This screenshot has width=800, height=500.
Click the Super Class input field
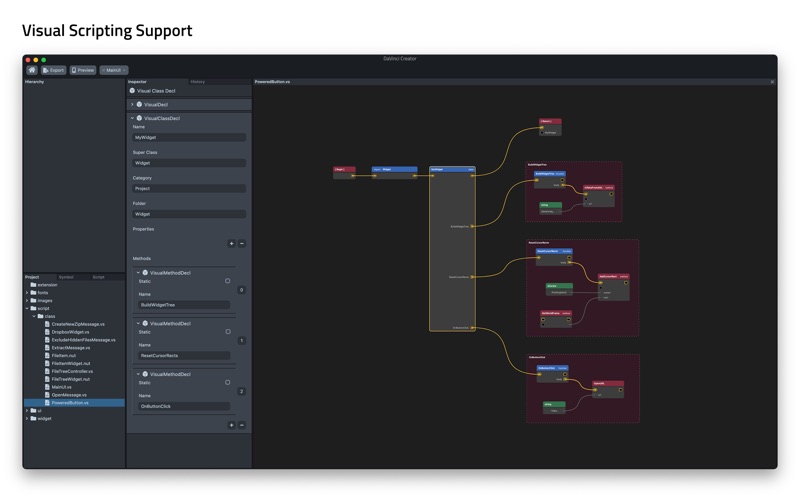click(189, 163)
